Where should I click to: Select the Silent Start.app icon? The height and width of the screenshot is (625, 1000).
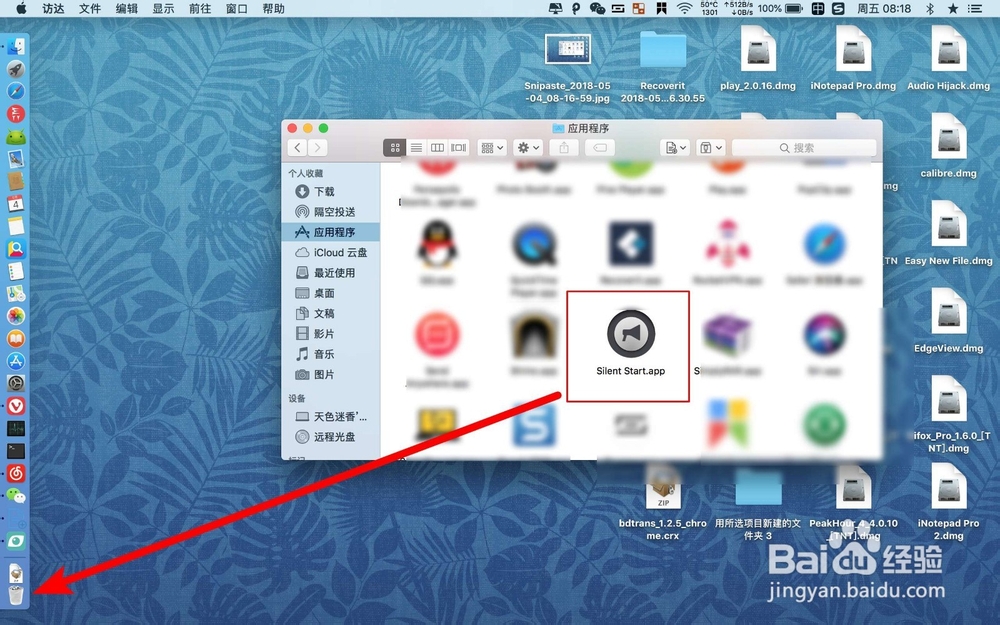coord(631,333)
